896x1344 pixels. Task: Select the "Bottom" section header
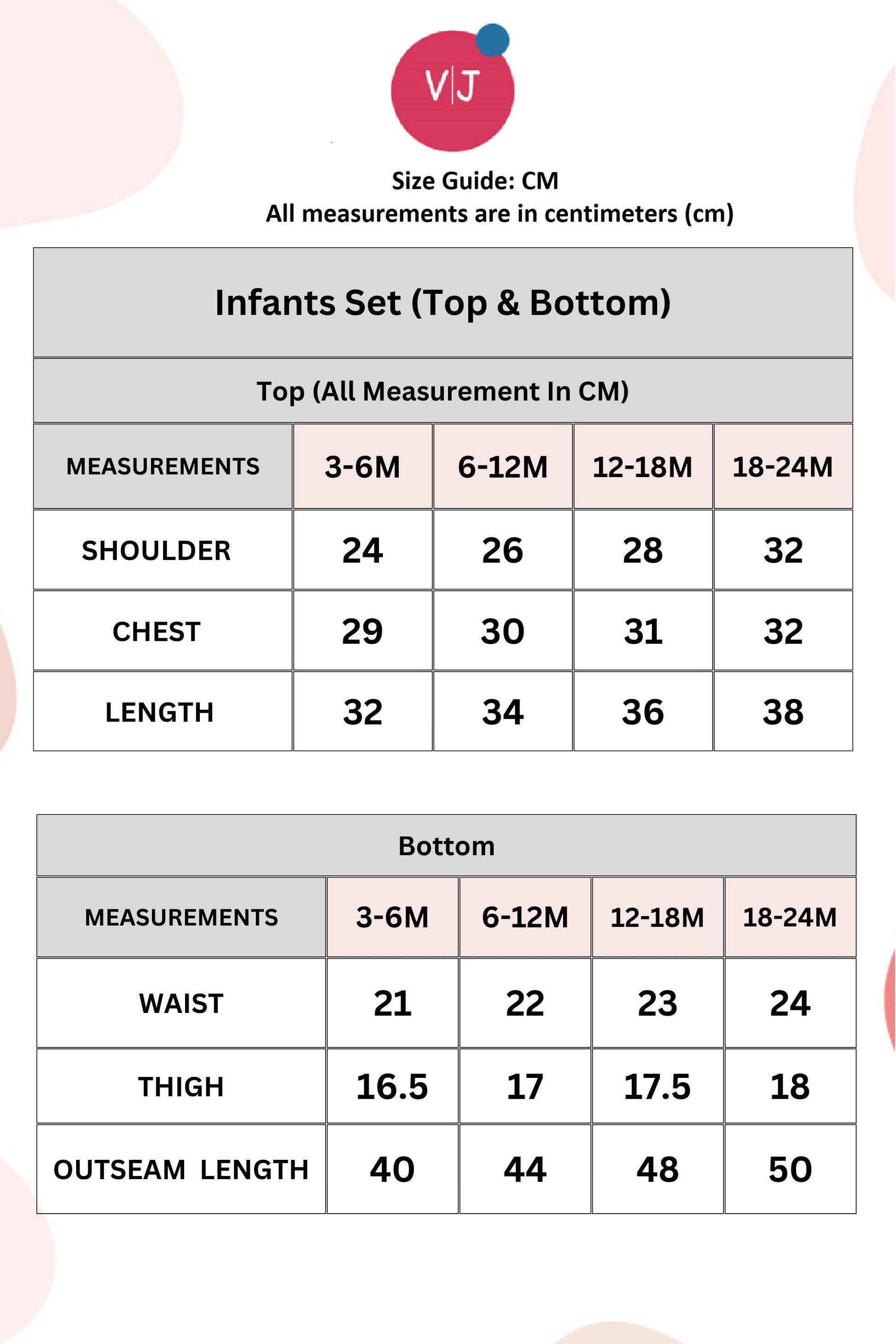pyautogui.click(x=446, y=846)
